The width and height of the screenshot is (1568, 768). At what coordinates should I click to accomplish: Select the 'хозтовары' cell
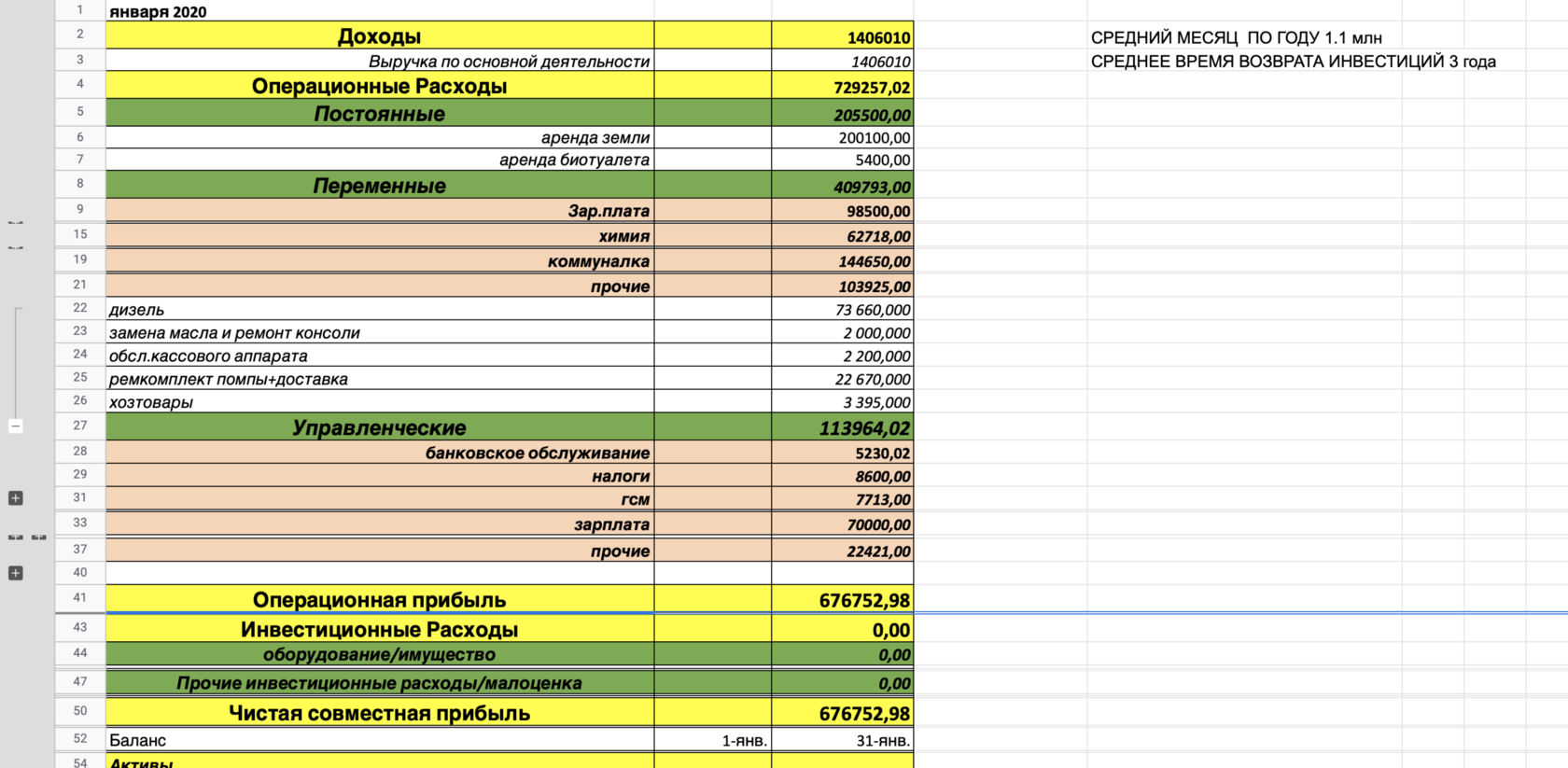(380, 402)
